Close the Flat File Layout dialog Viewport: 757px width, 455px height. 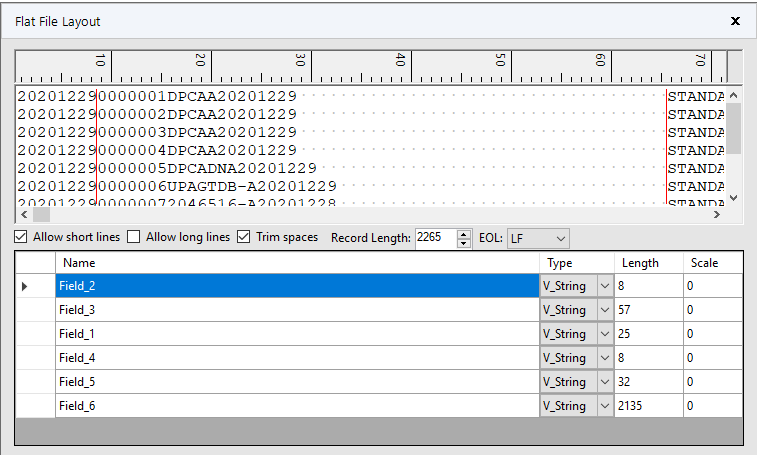735,21
